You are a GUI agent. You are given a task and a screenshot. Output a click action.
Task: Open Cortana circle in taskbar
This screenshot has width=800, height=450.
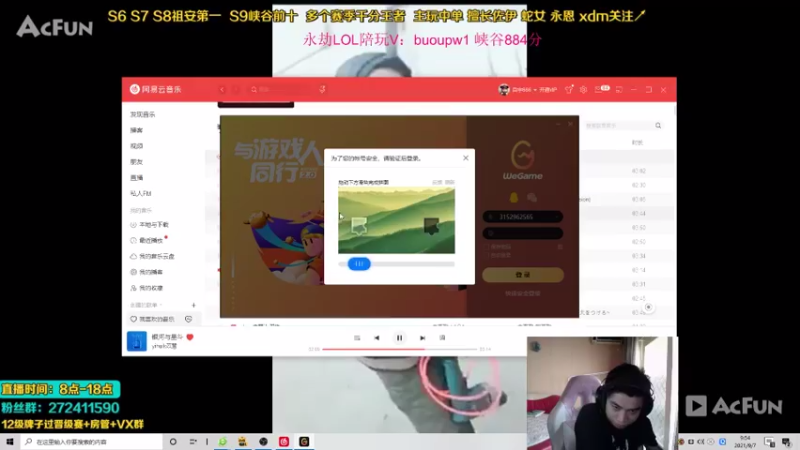[173, 442]
